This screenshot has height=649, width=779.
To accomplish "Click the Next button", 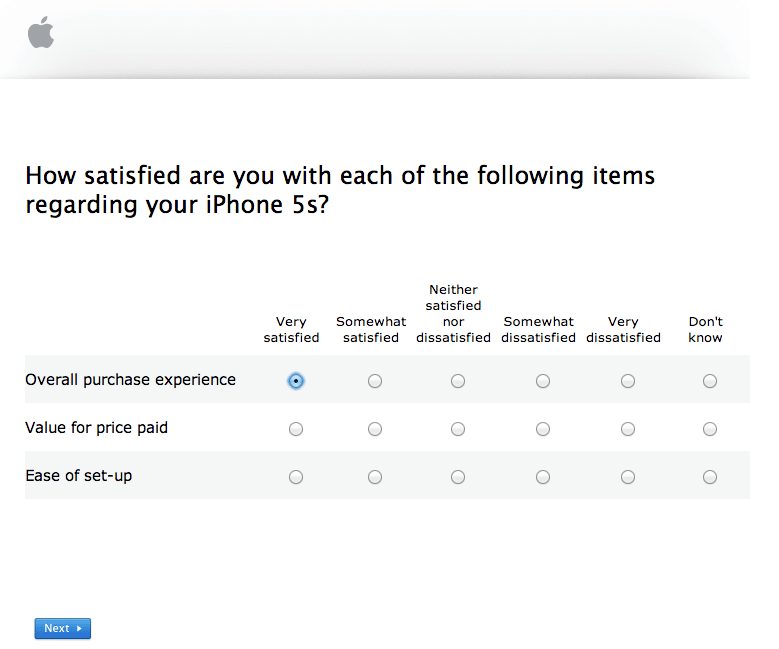I will point(63,628).
